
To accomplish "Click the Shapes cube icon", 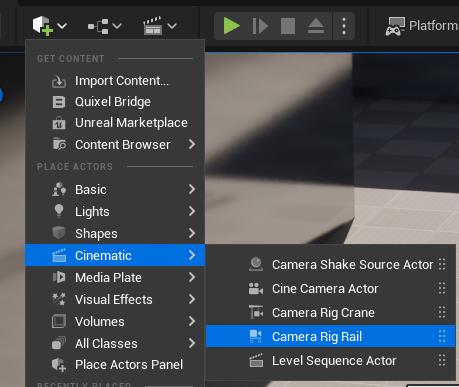I will (x=59, y=233).
